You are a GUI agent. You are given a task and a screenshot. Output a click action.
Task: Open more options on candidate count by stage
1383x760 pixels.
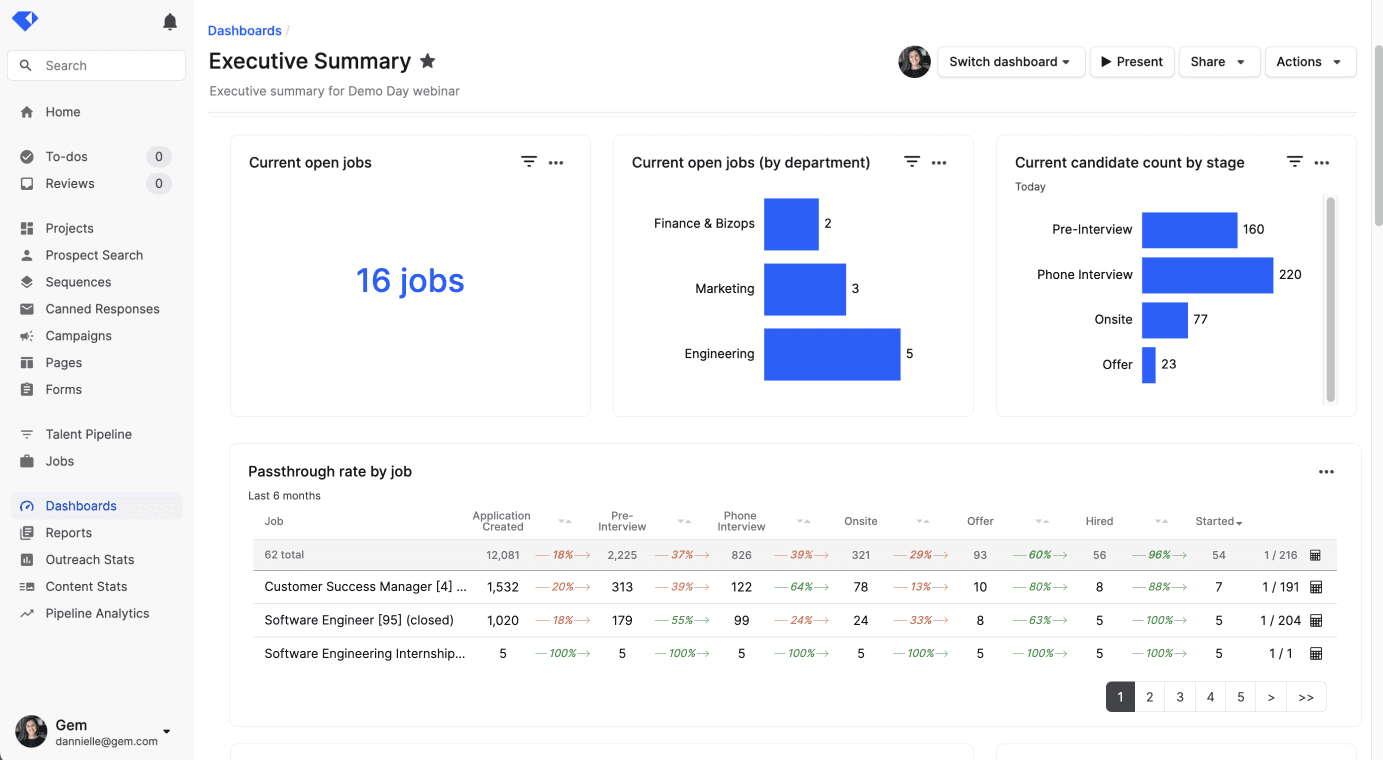point(1322,162)
